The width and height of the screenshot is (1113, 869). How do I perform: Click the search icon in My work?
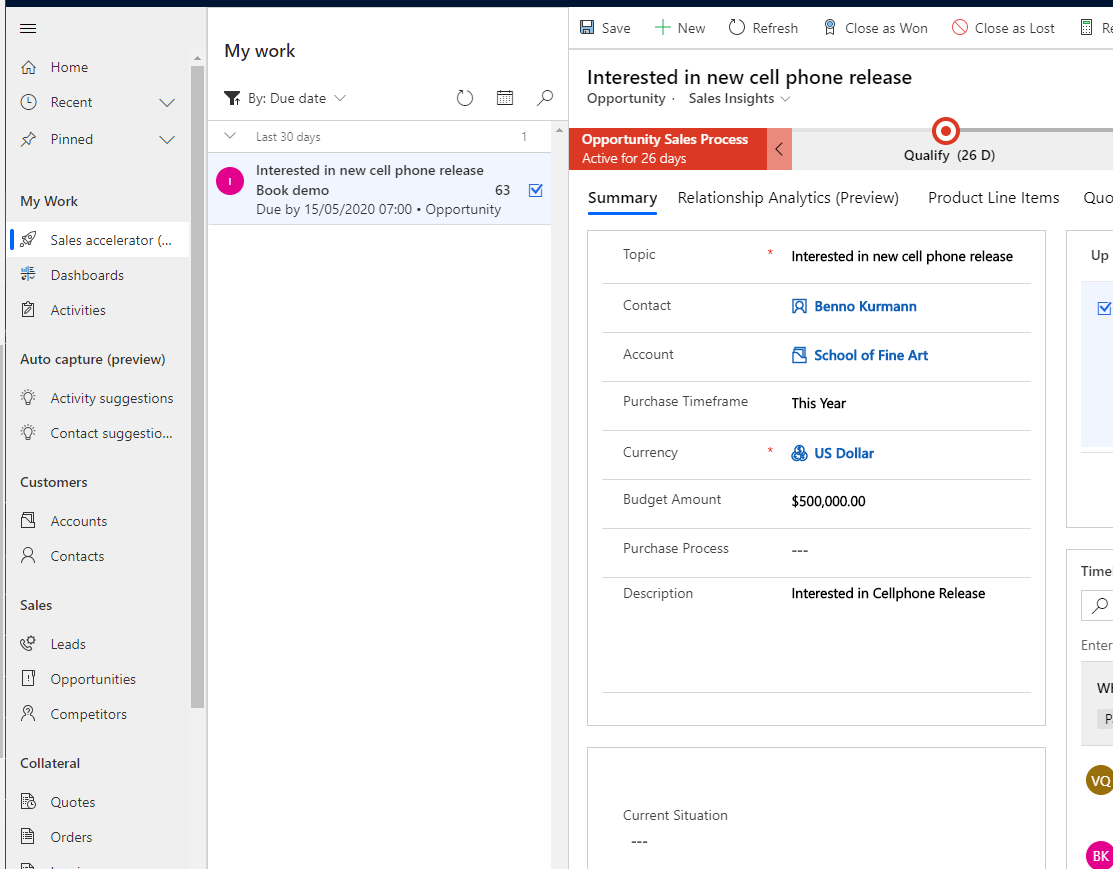tap(545, 98)
